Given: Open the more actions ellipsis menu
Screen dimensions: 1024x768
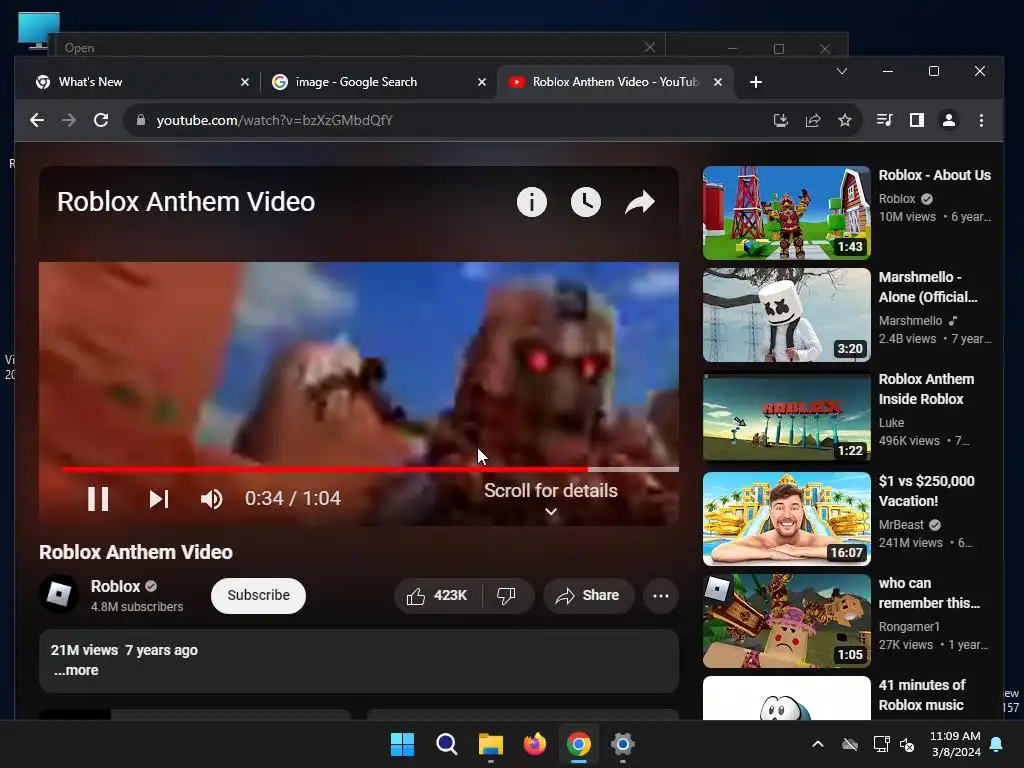Looking at the screenshot, I should click(x=660, y=596).
